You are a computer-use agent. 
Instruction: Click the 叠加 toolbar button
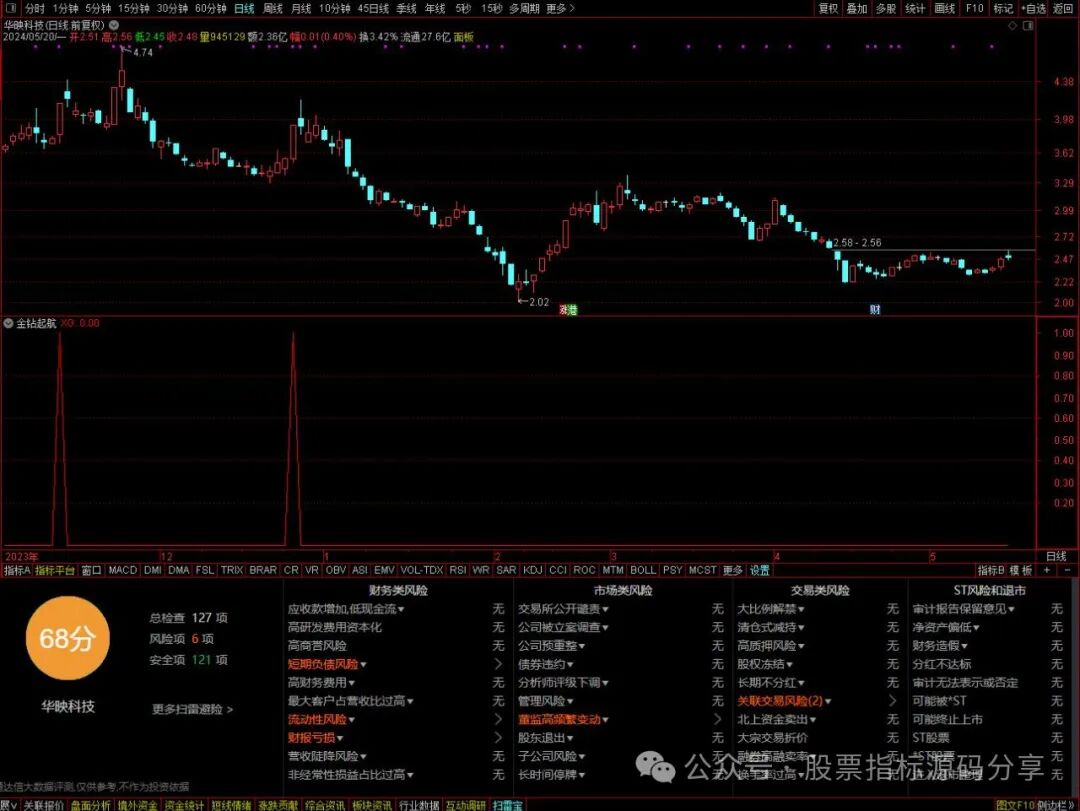coord(857,8)
